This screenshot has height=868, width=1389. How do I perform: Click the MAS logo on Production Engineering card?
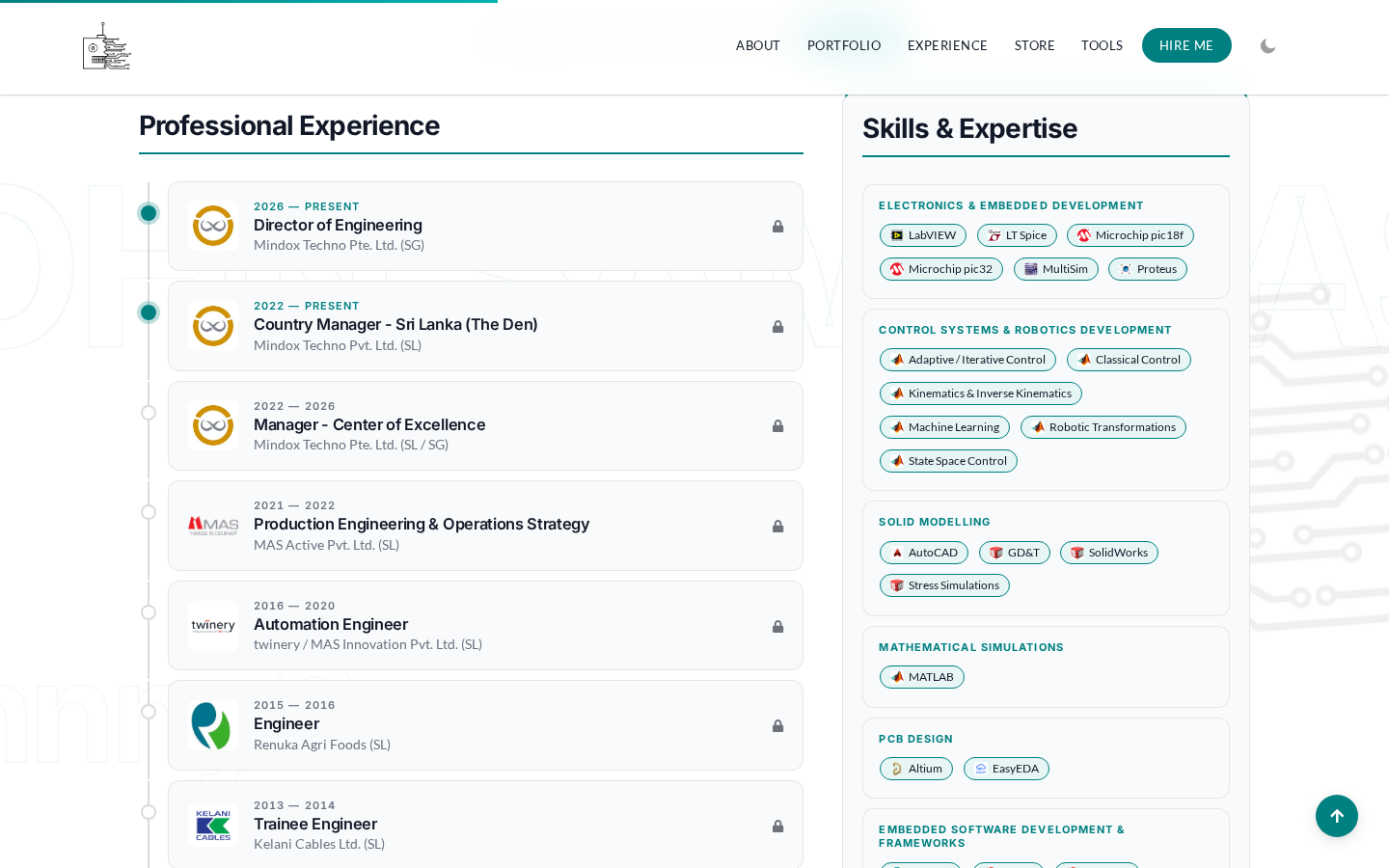coord(213,526)
